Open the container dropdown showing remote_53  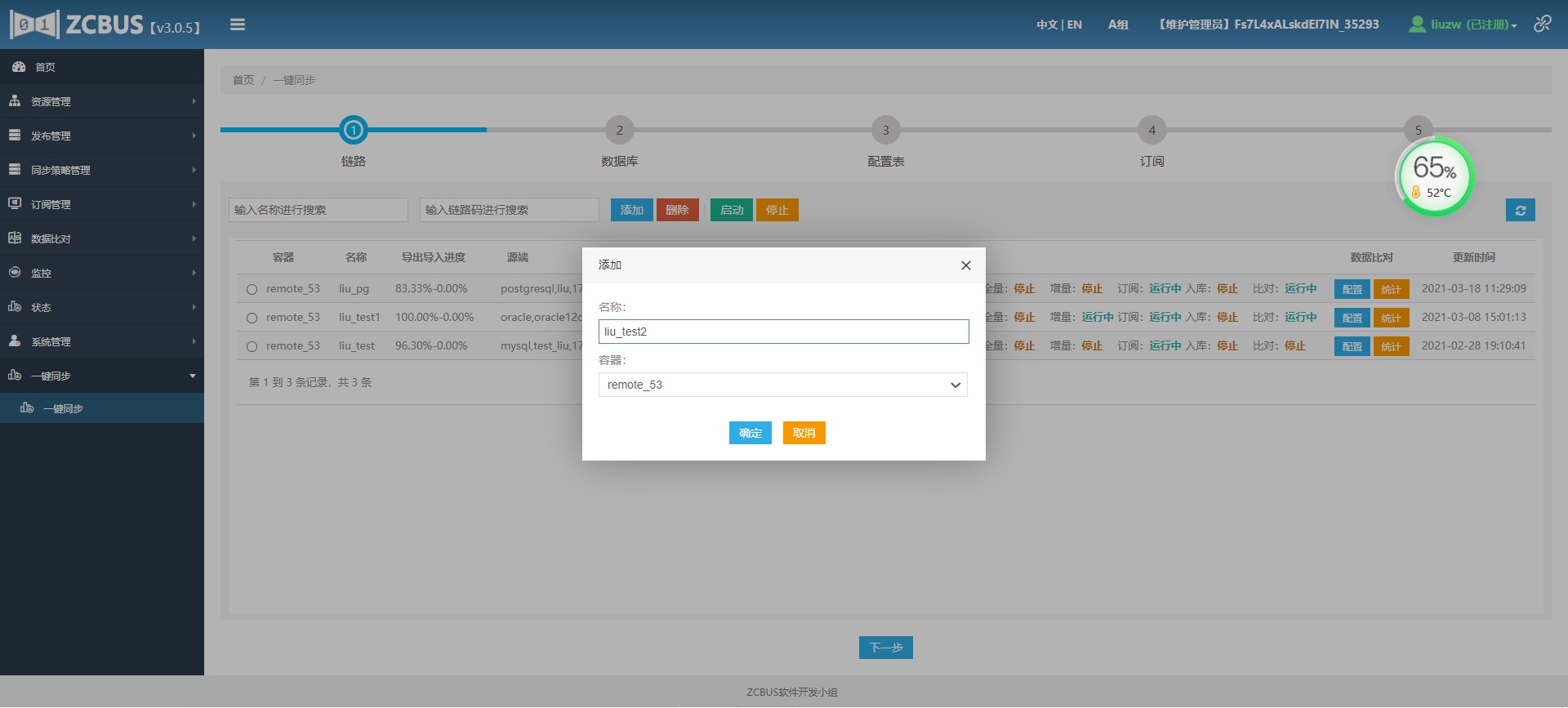[782, 385]
